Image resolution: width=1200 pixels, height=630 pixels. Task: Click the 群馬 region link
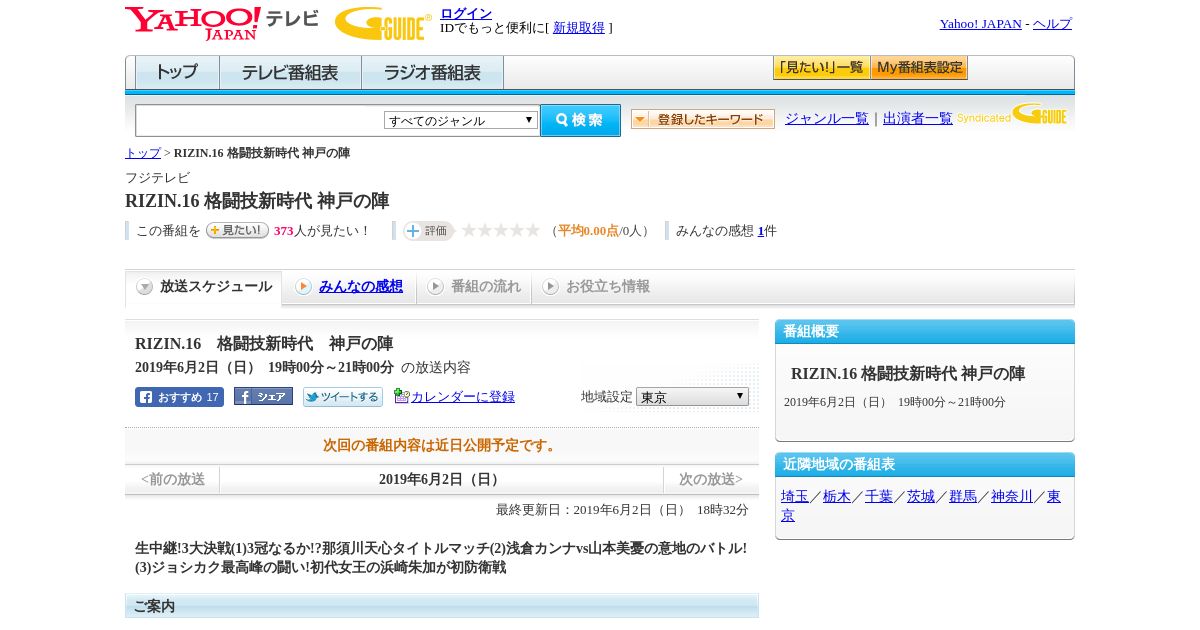[963, 496]
